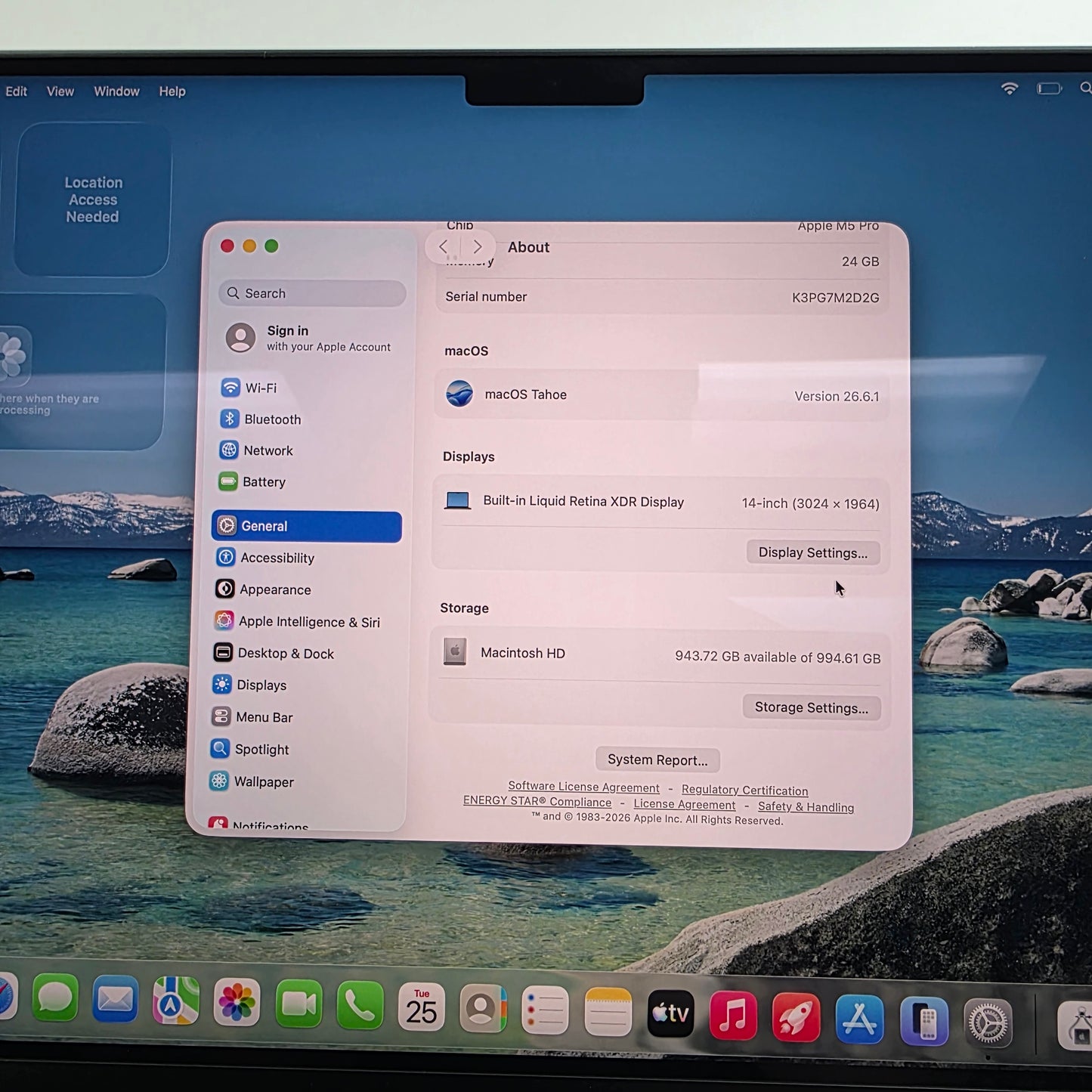The width and height of the screenshot is (1092, 1092).
Task: Open Software License Agreement link
Action: (583, 787)
